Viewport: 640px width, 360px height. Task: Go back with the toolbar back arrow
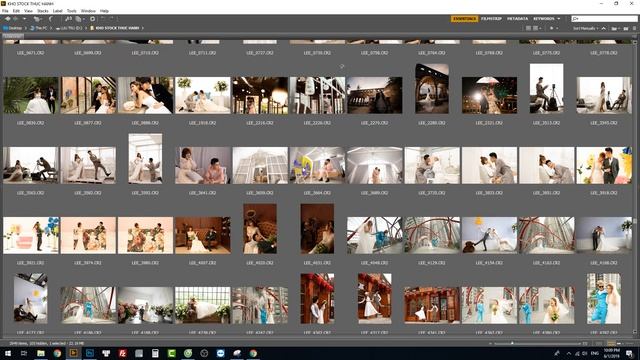(7, 19)
